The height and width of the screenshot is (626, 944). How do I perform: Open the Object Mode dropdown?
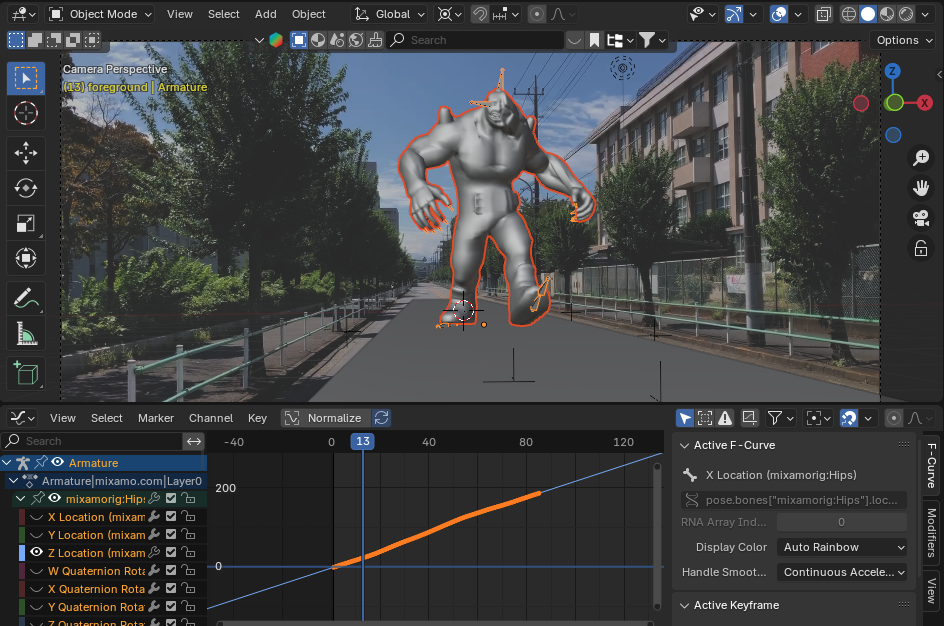point(100,14)
